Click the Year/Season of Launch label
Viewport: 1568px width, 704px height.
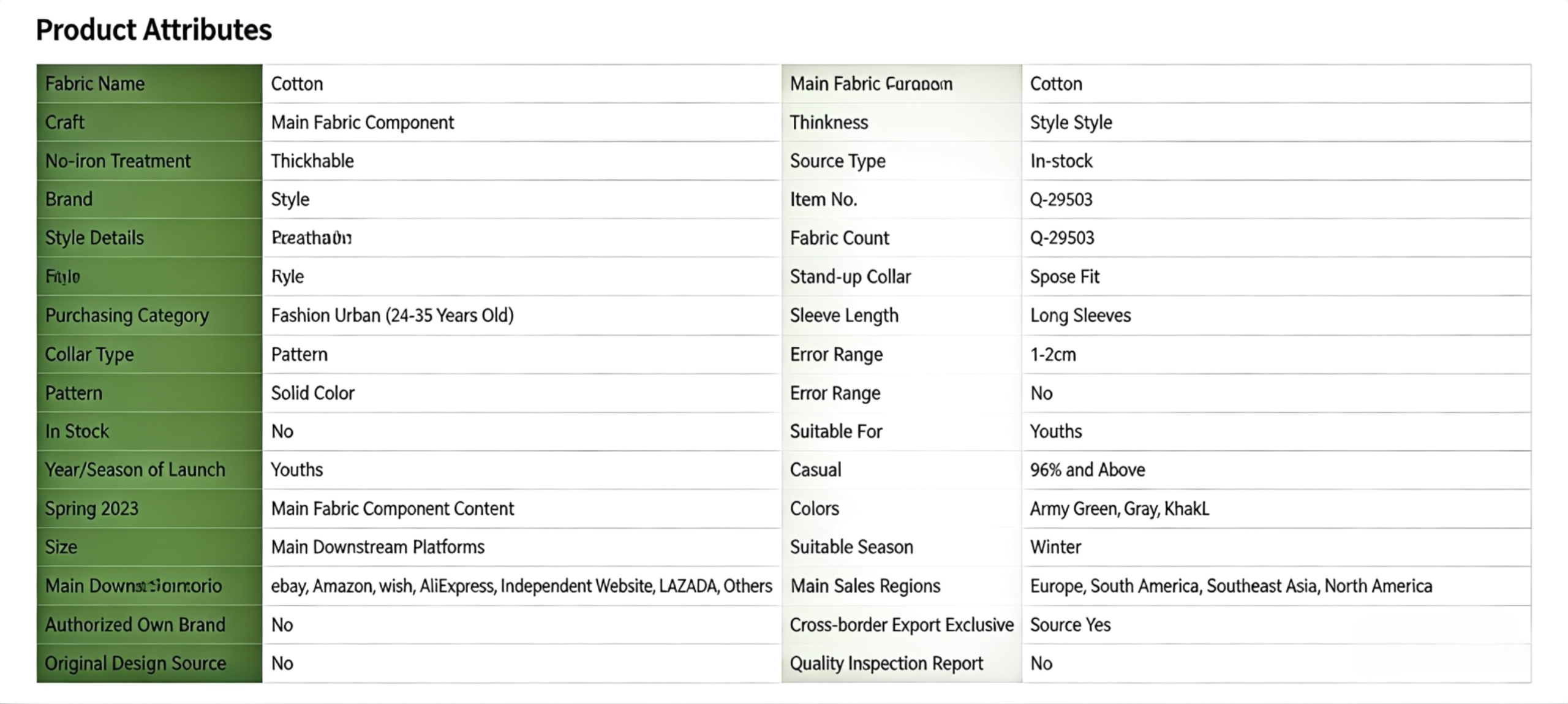[x=135, y=470]
